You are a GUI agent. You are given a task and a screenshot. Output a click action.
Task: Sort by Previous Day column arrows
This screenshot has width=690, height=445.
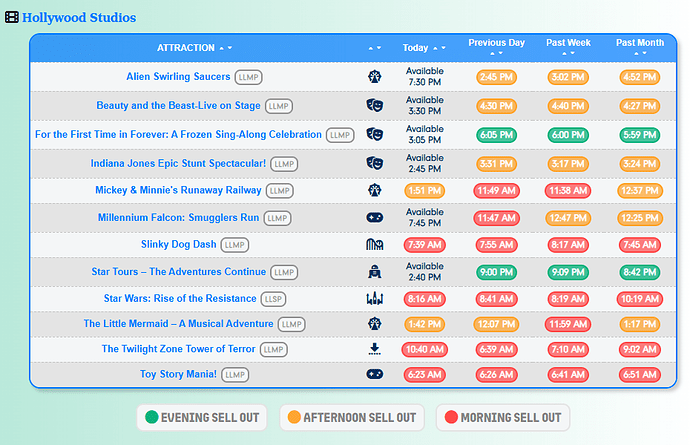tap(496, 53)
